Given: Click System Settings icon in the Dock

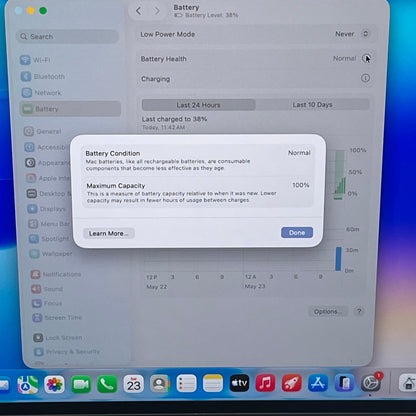Looking at the screenshot, I should pos(371,383).
